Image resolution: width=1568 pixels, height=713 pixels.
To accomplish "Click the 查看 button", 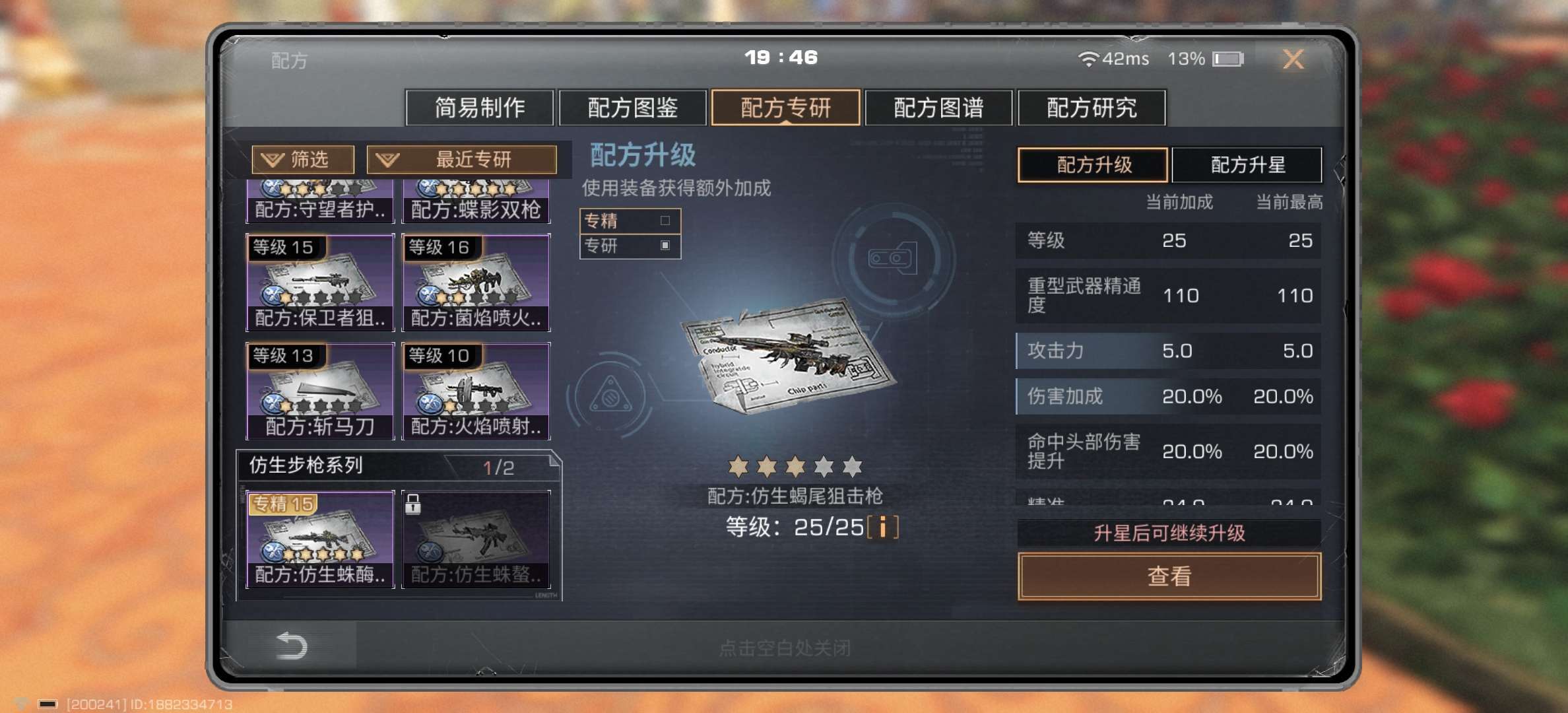I will coord(1169,576).
